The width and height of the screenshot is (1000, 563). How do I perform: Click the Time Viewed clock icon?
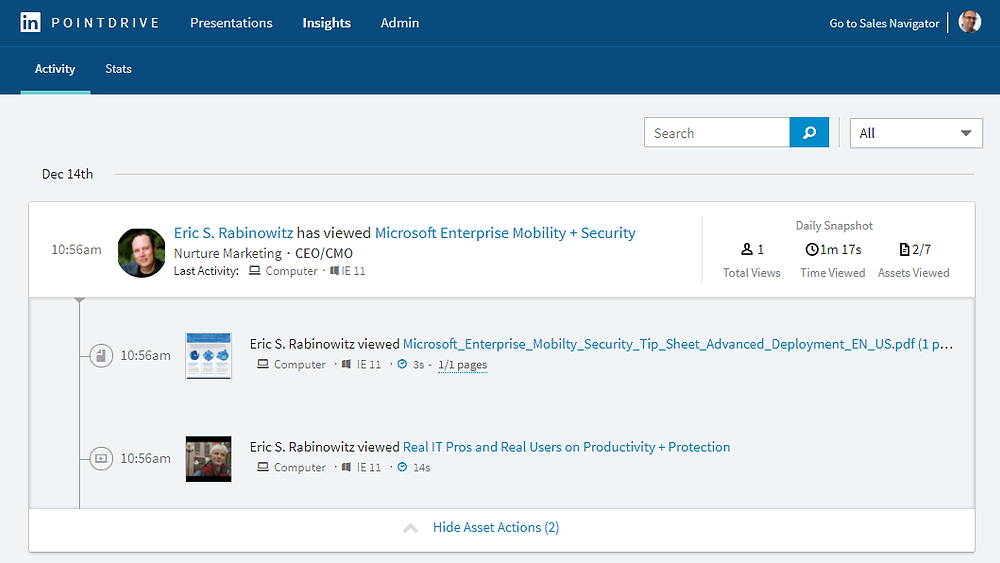coord(812,249)
